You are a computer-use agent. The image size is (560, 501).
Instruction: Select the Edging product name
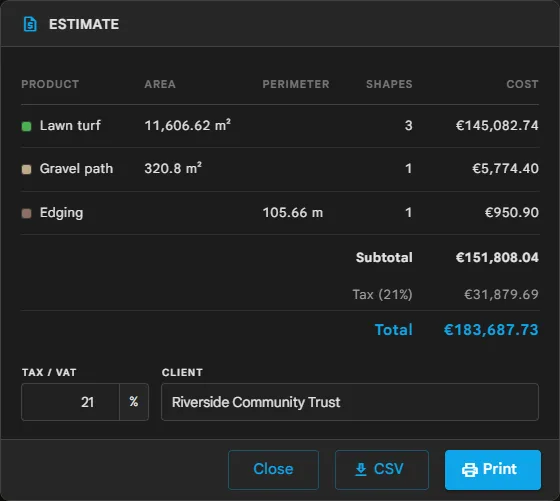pyautogui.click(x=61, y=212)
